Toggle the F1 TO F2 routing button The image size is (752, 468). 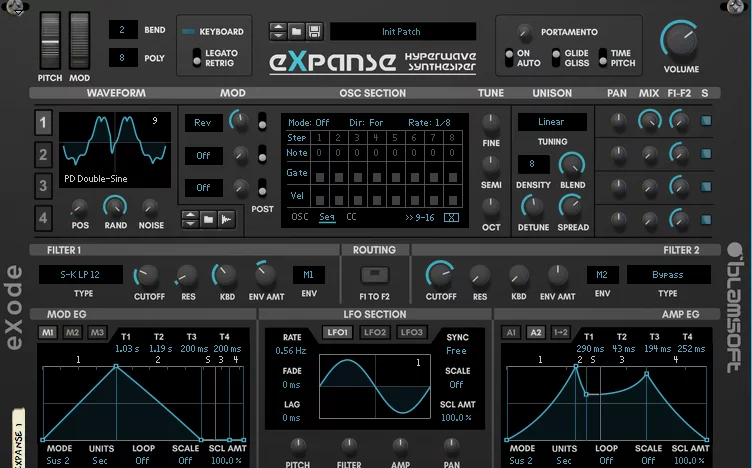point(375,275)
